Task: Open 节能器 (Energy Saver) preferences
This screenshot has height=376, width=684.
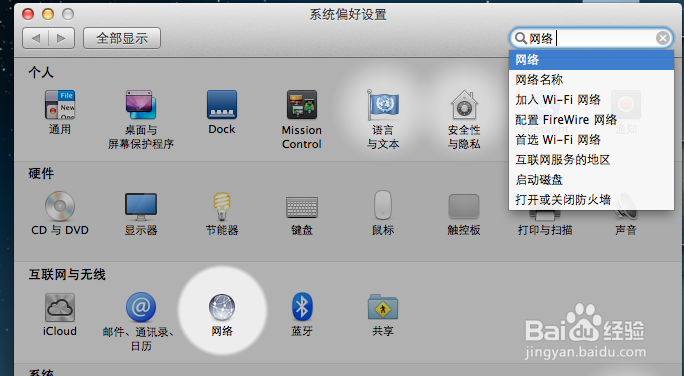Action: pyautogui.click(x=222, y=206)
